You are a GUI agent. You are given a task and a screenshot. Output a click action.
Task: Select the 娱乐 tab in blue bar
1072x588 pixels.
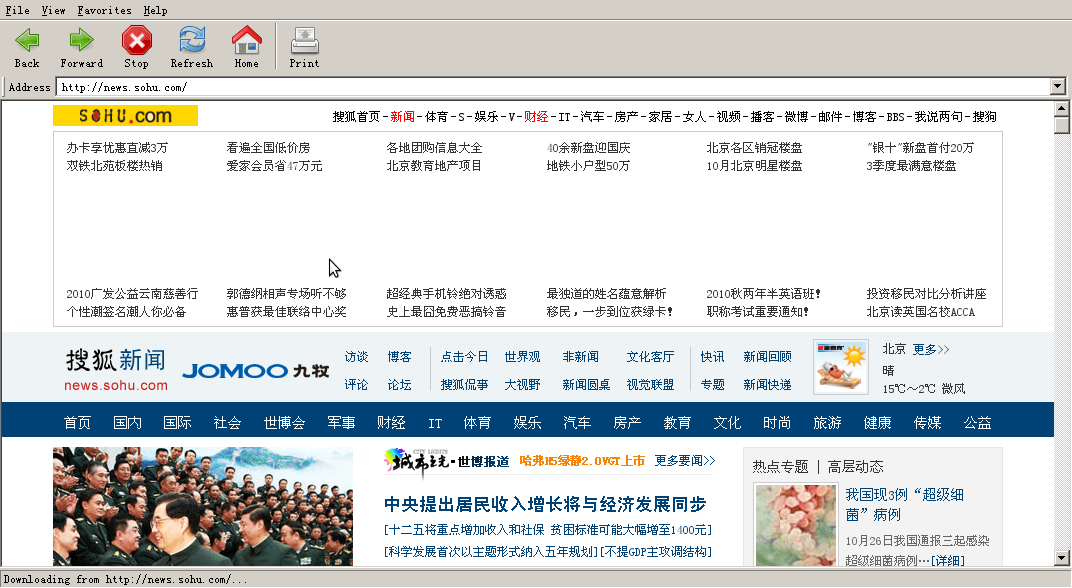(527, 423)
